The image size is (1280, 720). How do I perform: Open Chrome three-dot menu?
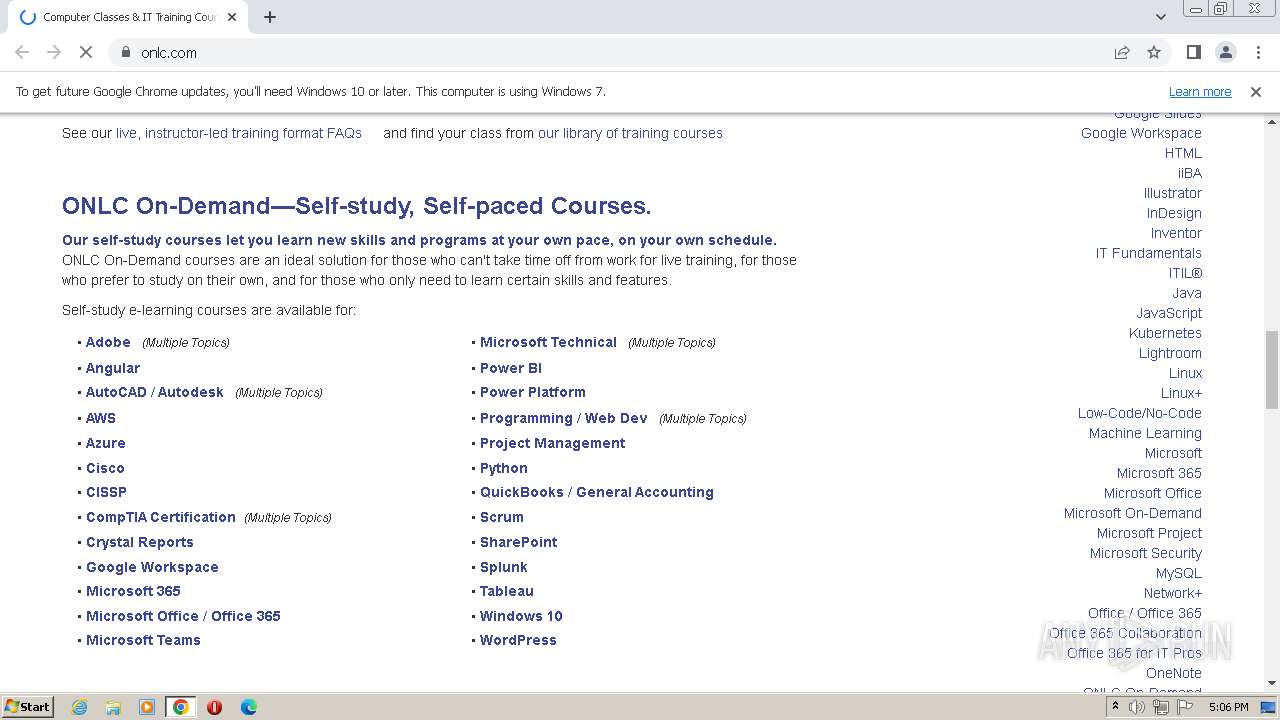click(1256, 52)
